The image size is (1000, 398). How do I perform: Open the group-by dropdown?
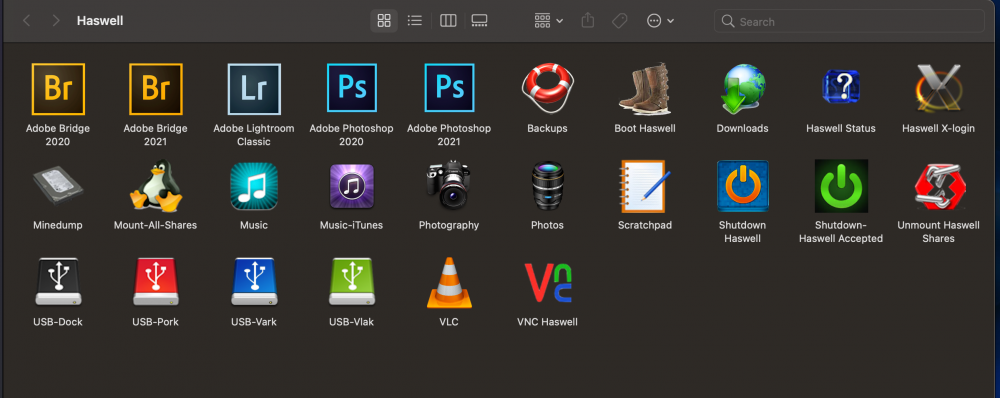tap(548, 21)
